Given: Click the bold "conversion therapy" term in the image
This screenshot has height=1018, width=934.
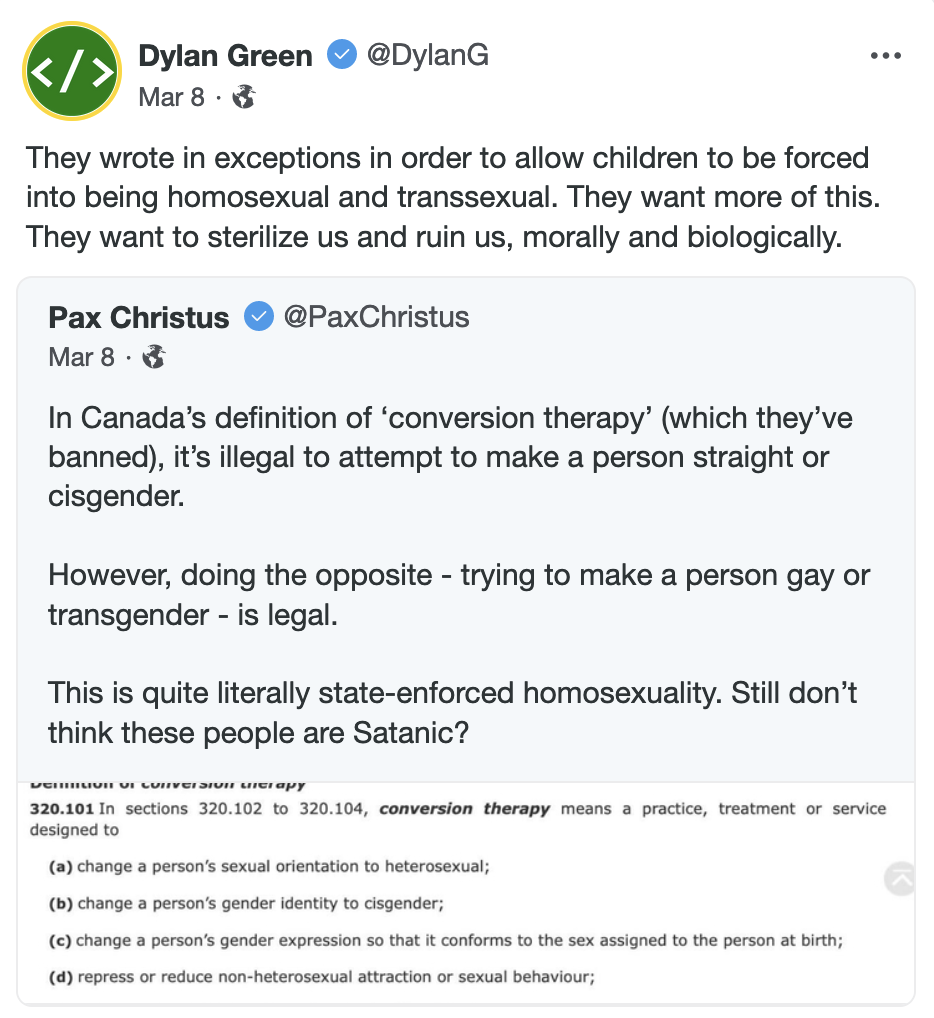Looking at the screenshot, I should tap(464, 809).
